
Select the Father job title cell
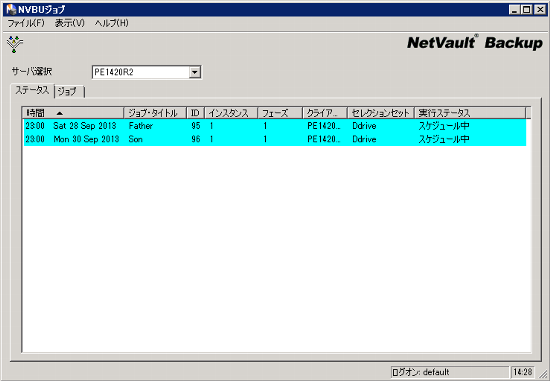click(x=141, y=126)
